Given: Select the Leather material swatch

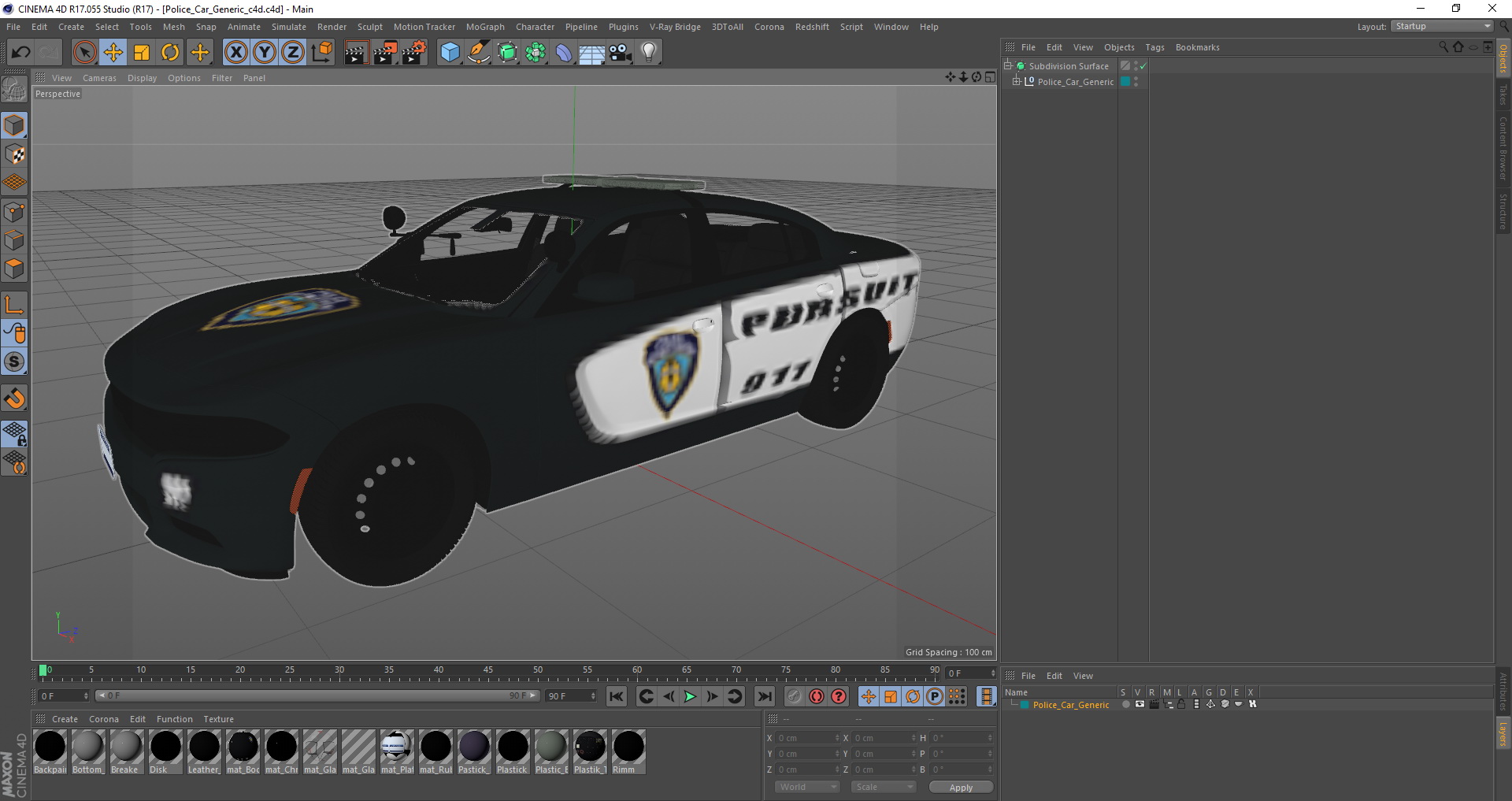Looking at the screenshot, I should tap(204, 751).
